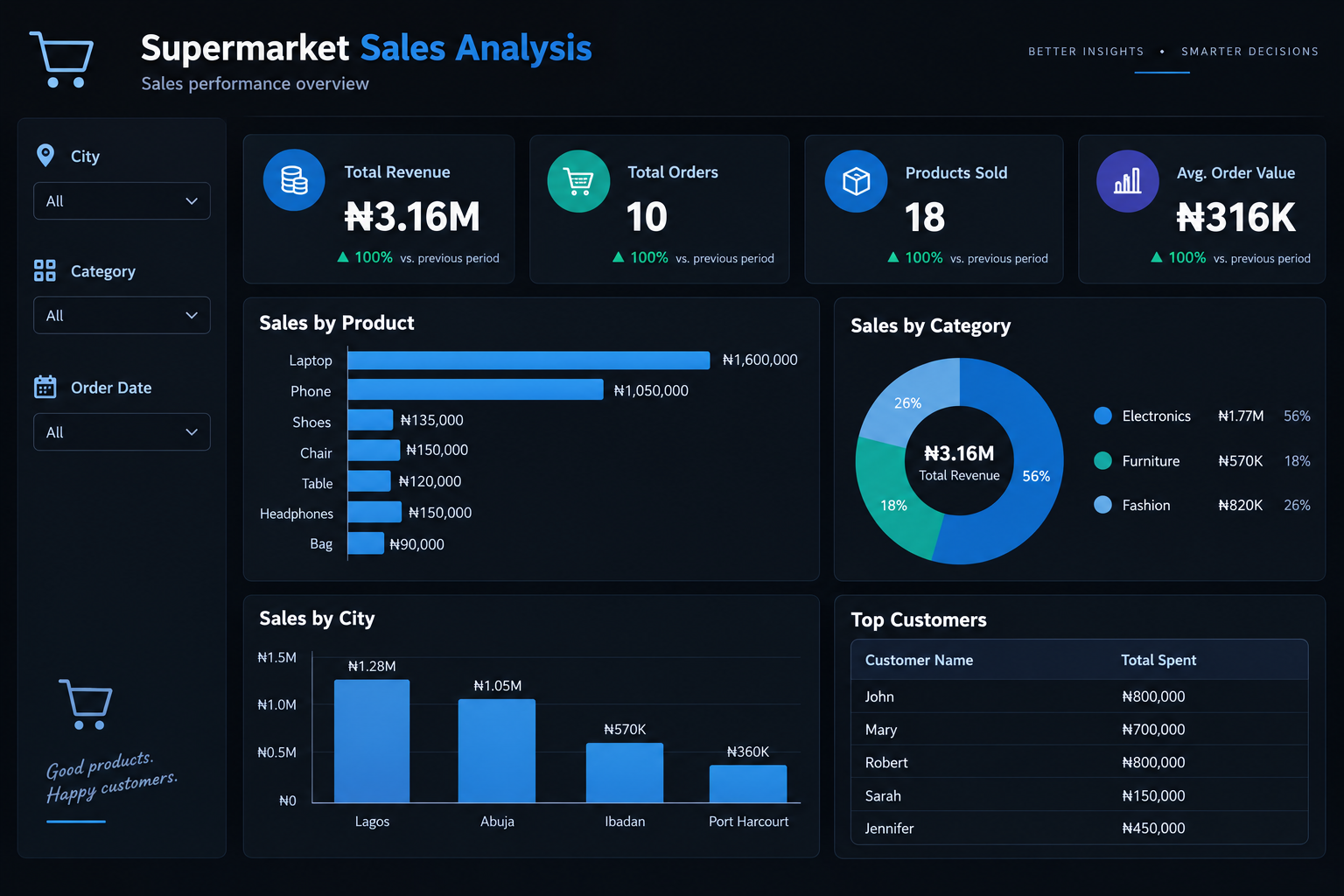
Task: Click the BETTER INSIGHTS header text
Action: tap(1086, 52)
